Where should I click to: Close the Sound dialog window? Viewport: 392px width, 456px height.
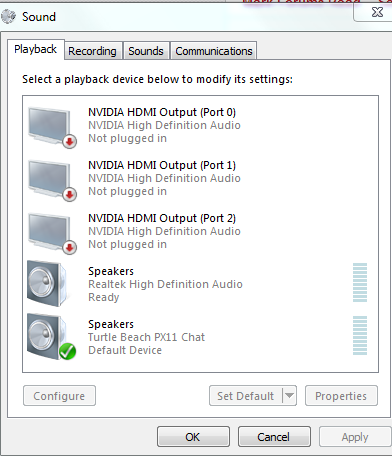[377, 12]
